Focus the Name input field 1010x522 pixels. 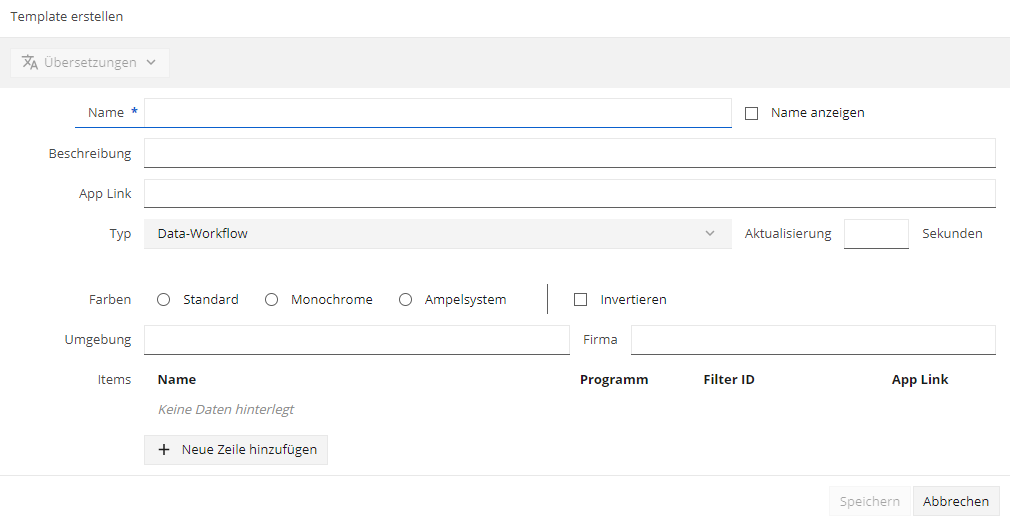(x=438, y=113)
